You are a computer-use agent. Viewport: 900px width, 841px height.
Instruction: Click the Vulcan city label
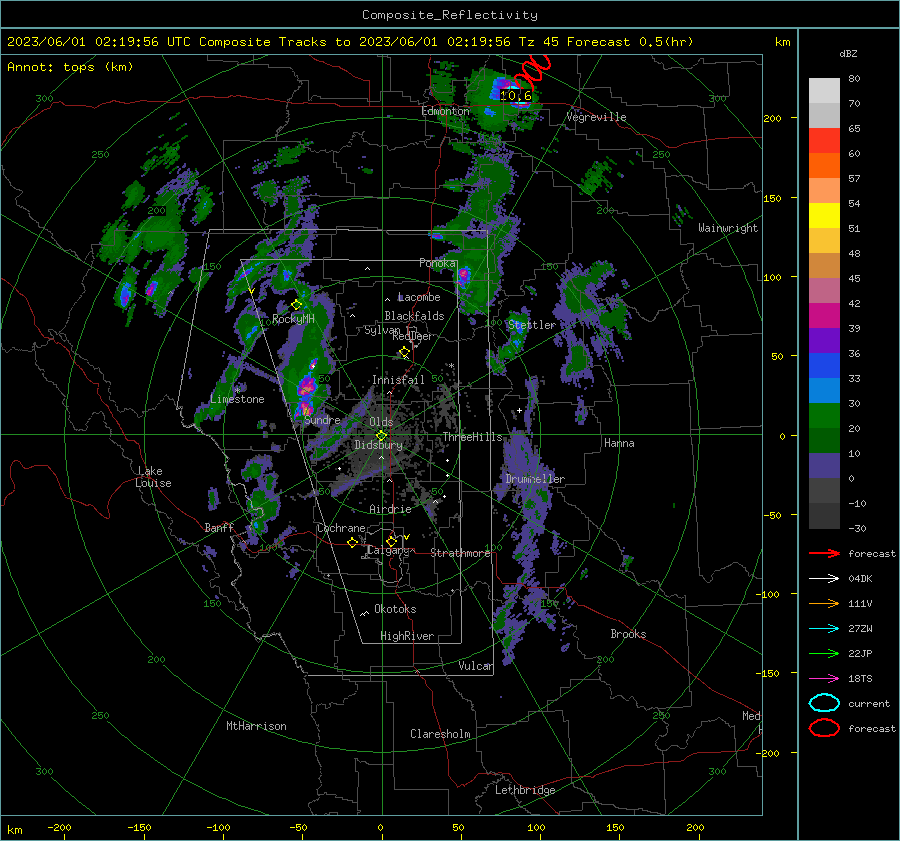click(x=475, y=666)
